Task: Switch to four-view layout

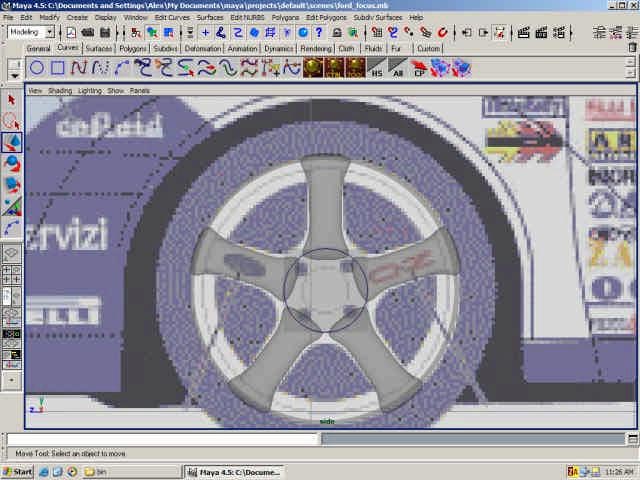Action: tap(12, 274)
